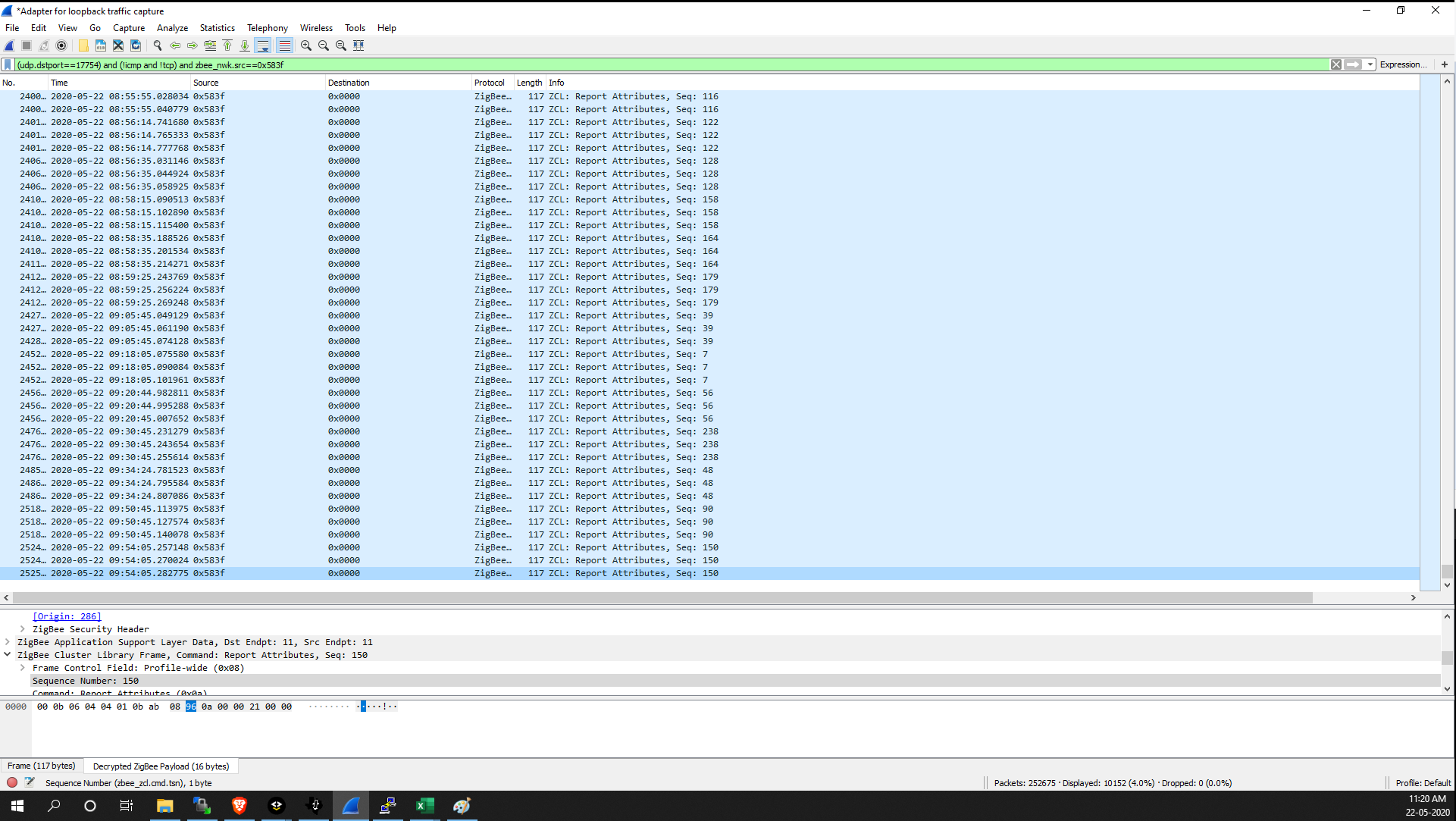Toggle auto-scroll during live capture
1456x821 pixels.
tap(263, 45)
